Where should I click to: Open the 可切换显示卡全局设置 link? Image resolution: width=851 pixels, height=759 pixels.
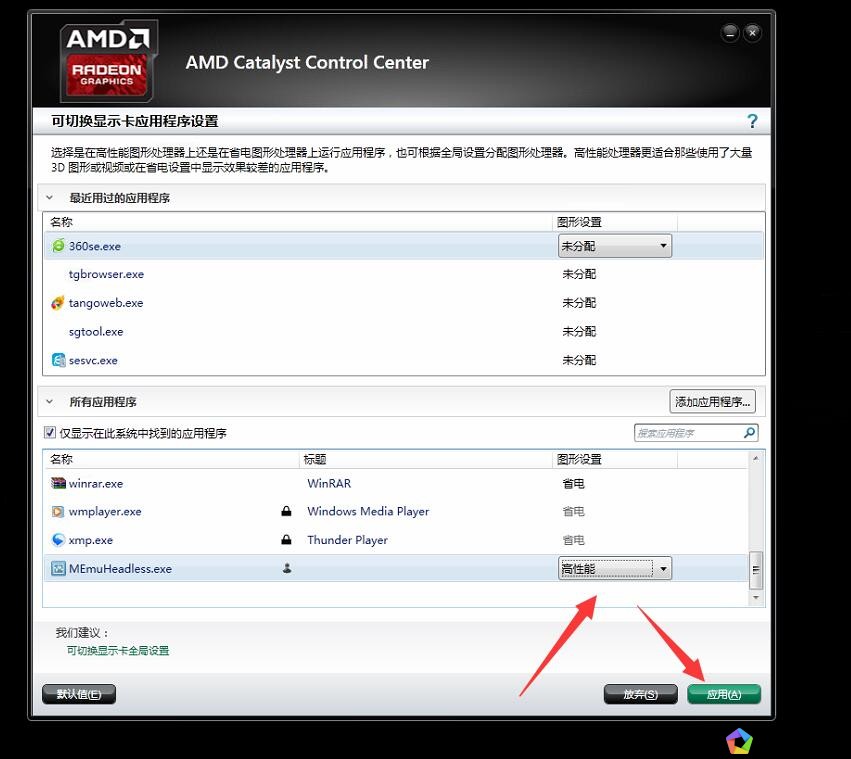(118, 651)
